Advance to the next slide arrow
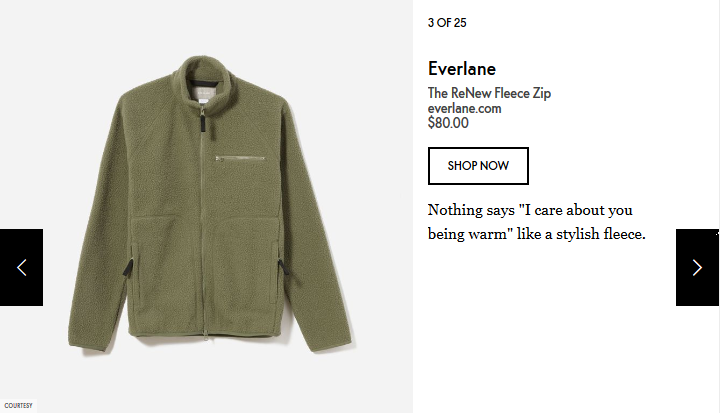Viewport: 724px width, 413px height. (697, 267)
